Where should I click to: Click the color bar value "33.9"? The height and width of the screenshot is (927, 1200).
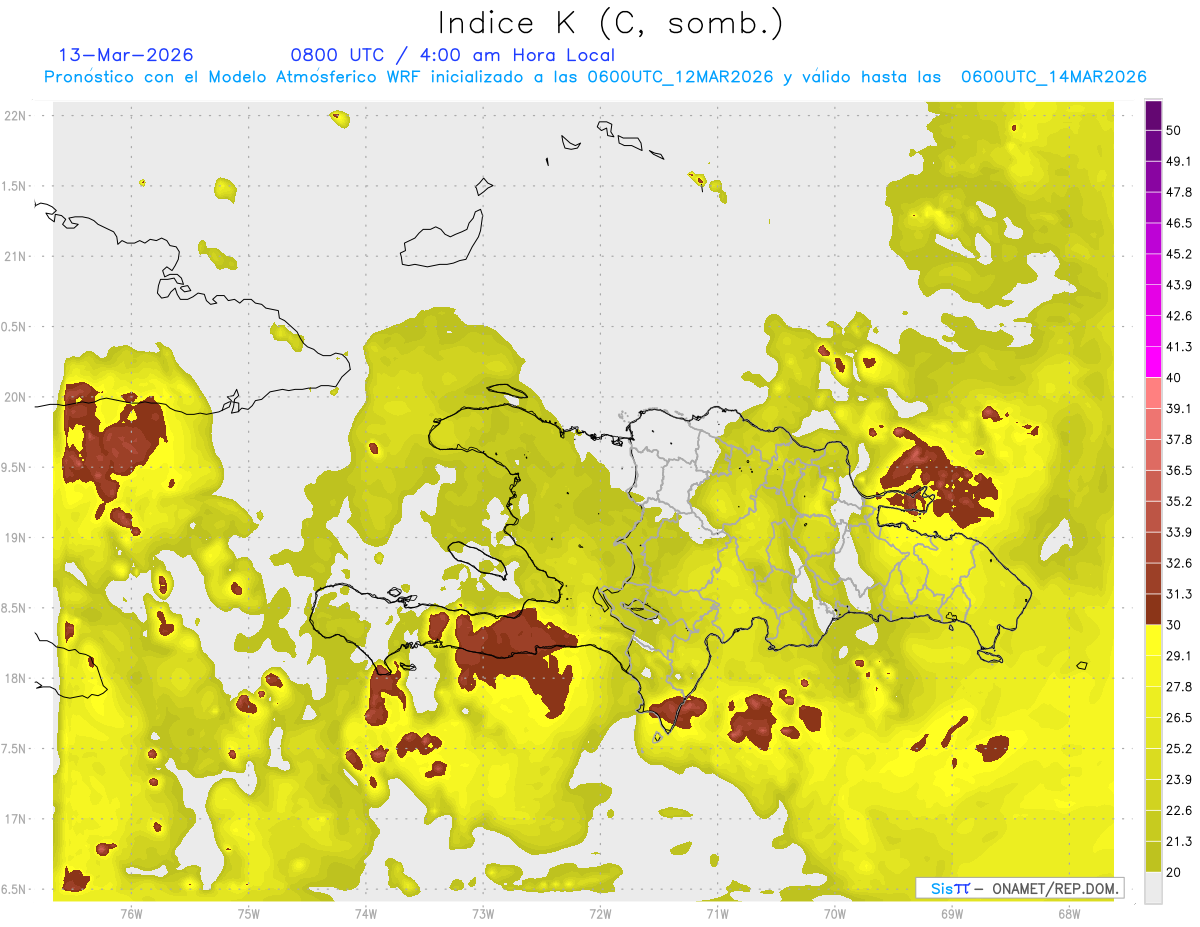[1179, 532]
